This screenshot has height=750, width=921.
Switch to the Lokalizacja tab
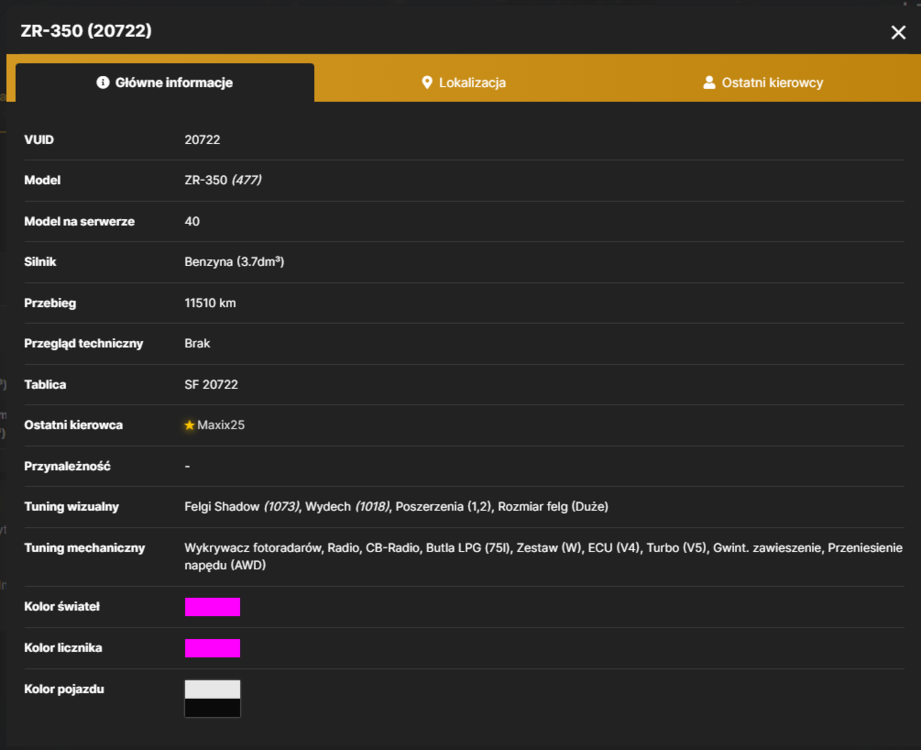(x=464, y=82)
